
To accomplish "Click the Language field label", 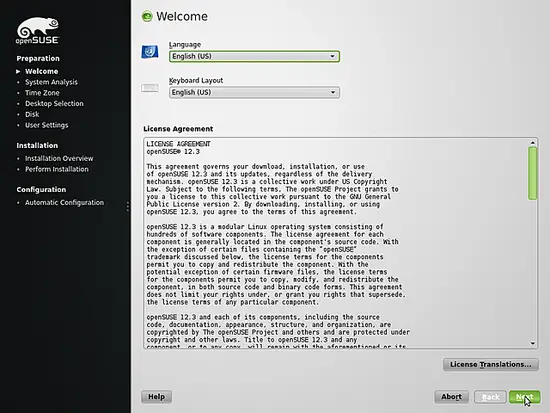I will click(185, 45).
